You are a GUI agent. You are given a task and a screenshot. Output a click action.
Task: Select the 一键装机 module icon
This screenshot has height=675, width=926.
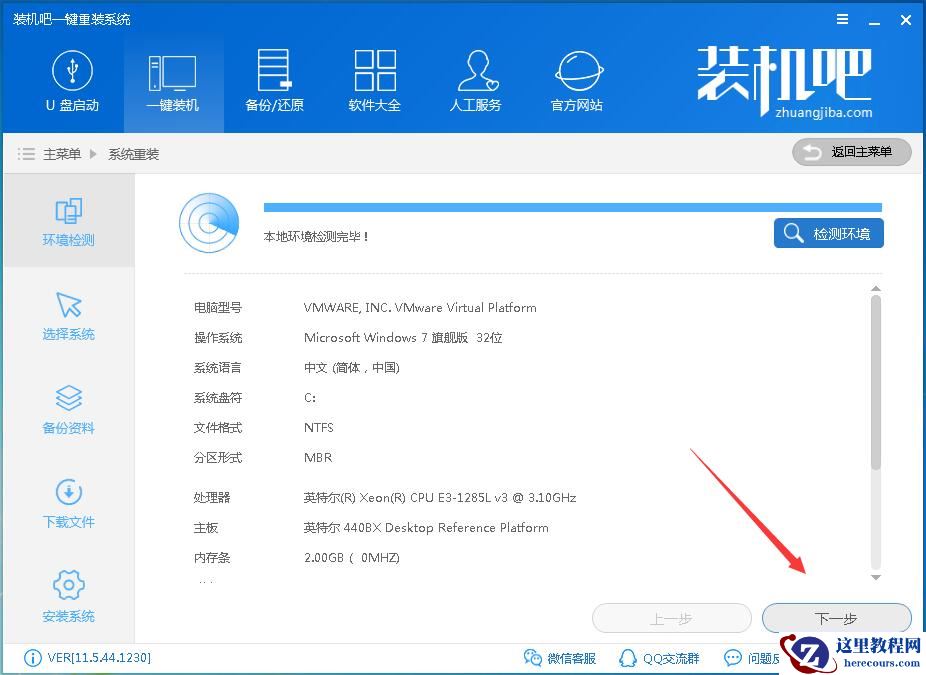172,82
